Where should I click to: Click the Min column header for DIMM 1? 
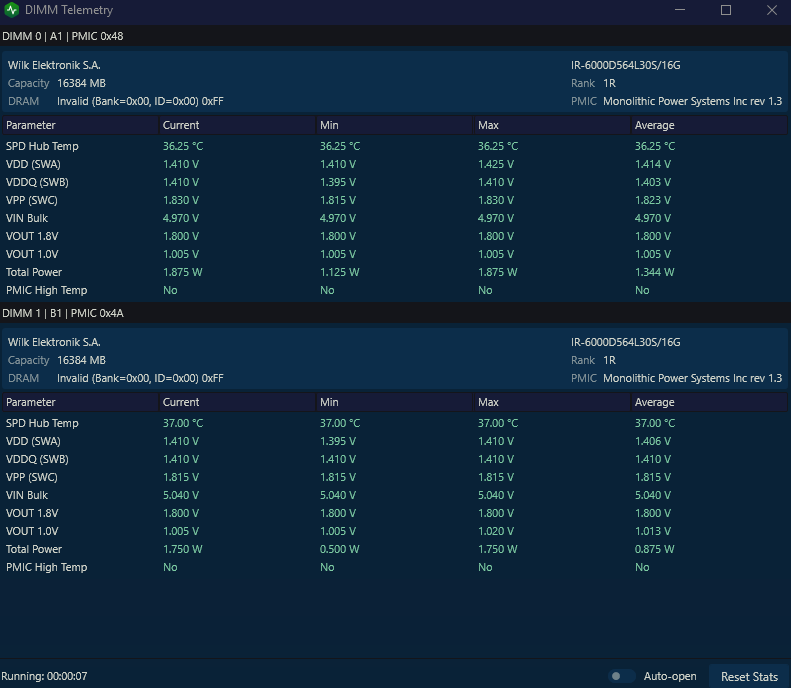[394, 402]
